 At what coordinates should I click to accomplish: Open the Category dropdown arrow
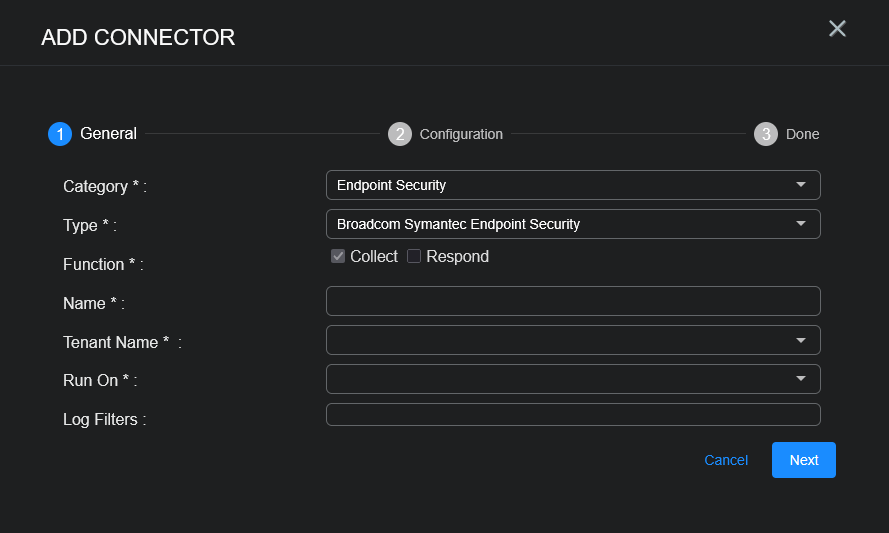coord(801,185)
